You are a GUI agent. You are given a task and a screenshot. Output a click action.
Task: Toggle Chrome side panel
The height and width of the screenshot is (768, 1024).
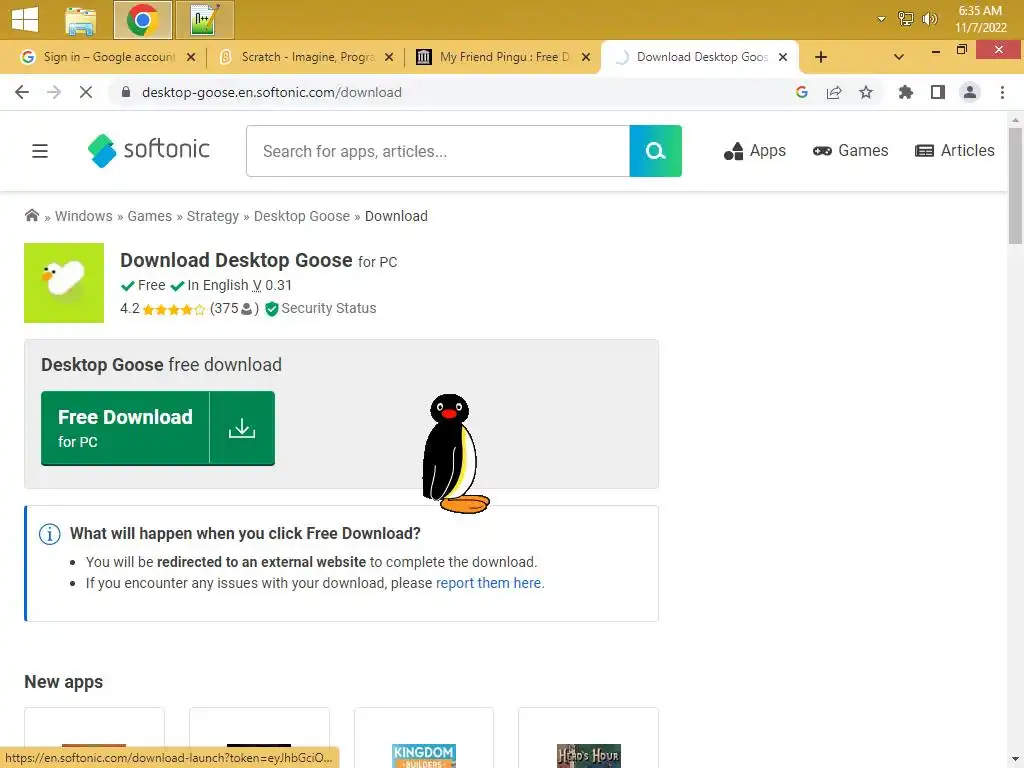tap(938, 92)
